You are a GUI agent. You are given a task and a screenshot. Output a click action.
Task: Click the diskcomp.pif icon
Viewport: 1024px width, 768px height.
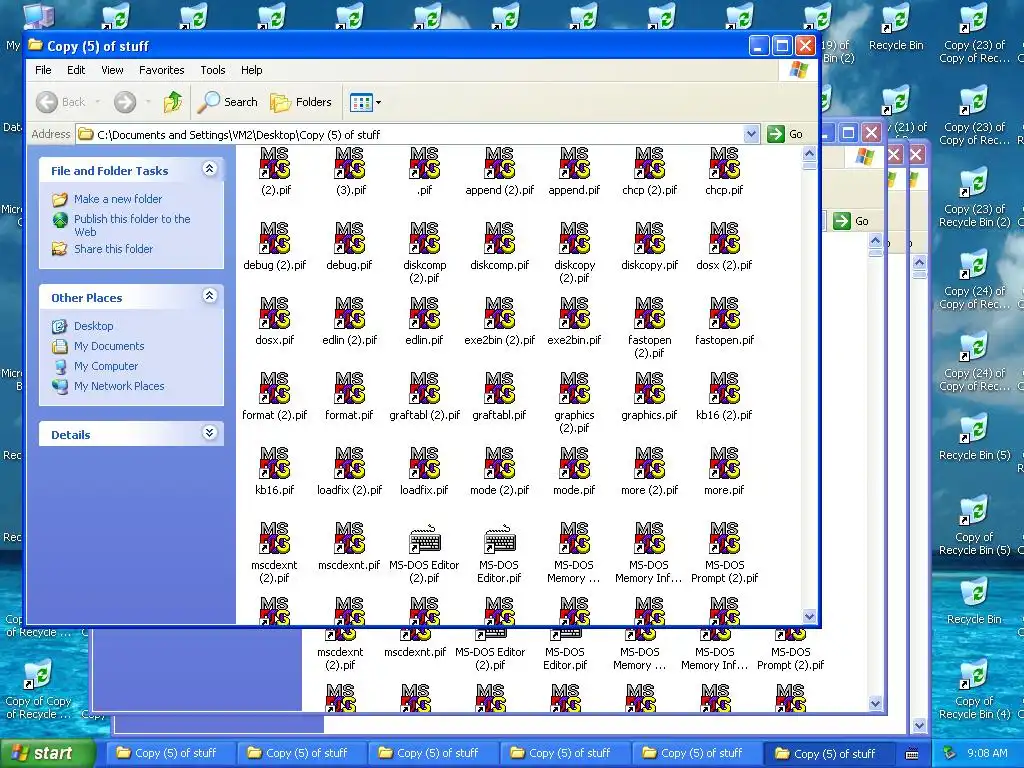pos(500,238)
